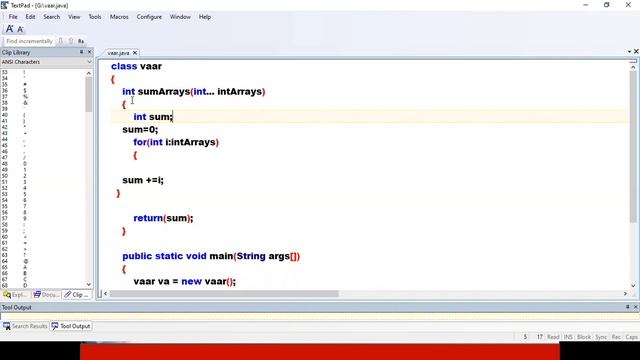Select the vaar.java document tab
The width and height of the screenshot is (640, 360).
point(118,53)
